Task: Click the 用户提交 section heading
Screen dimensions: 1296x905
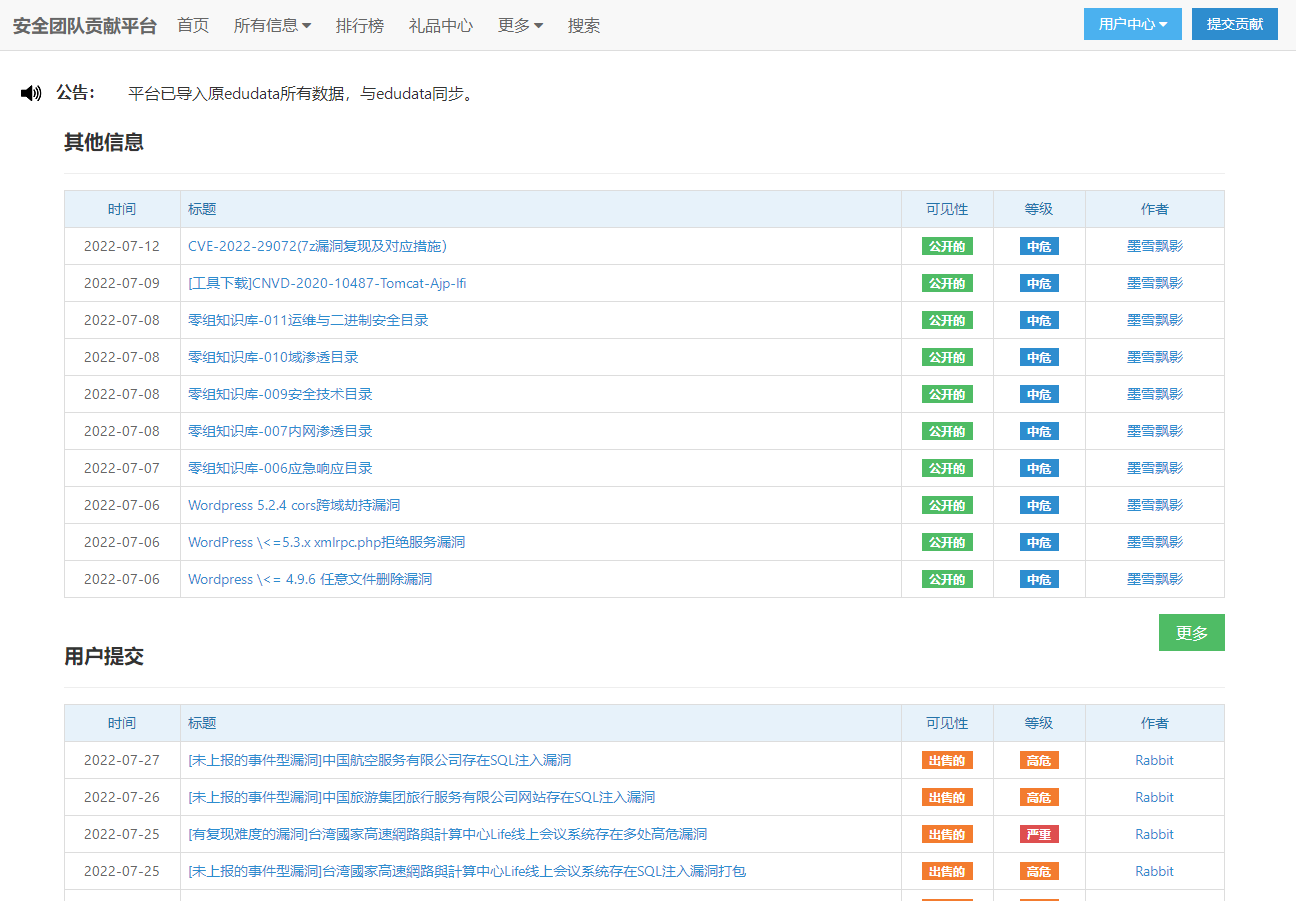Action: (x=104, y=656)
